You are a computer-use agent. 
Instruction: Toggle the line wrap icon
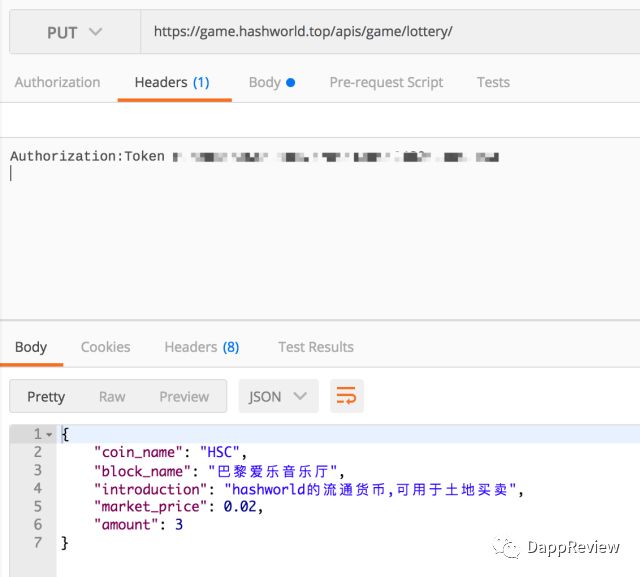pyautogui.click(x=347, y=396)
